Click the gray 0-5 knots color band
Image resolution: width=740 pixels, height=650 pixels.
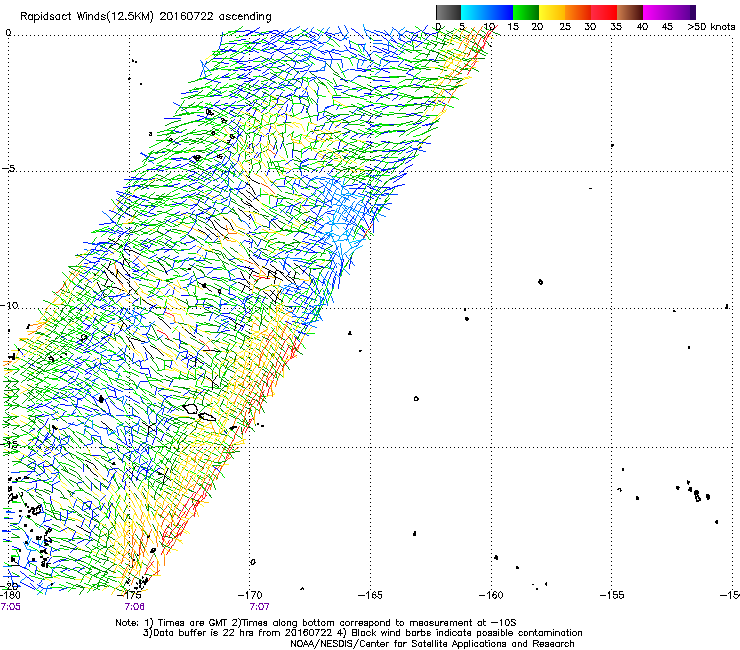point(448,12)
